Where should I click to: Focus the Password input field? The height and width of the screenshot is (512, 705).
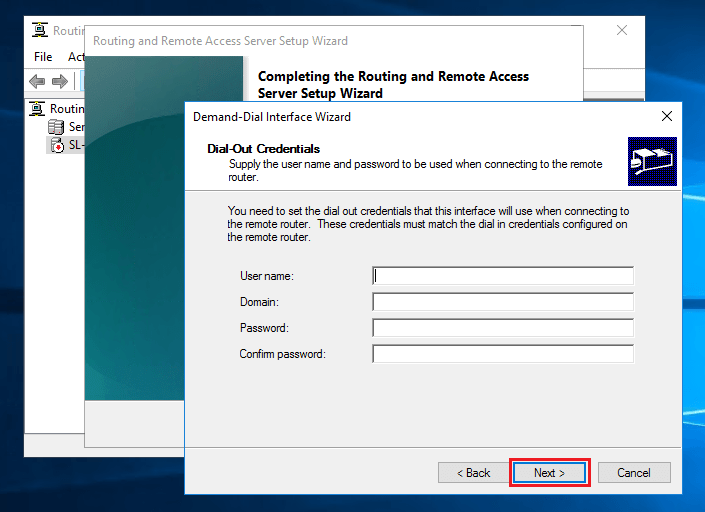[503, 328]
